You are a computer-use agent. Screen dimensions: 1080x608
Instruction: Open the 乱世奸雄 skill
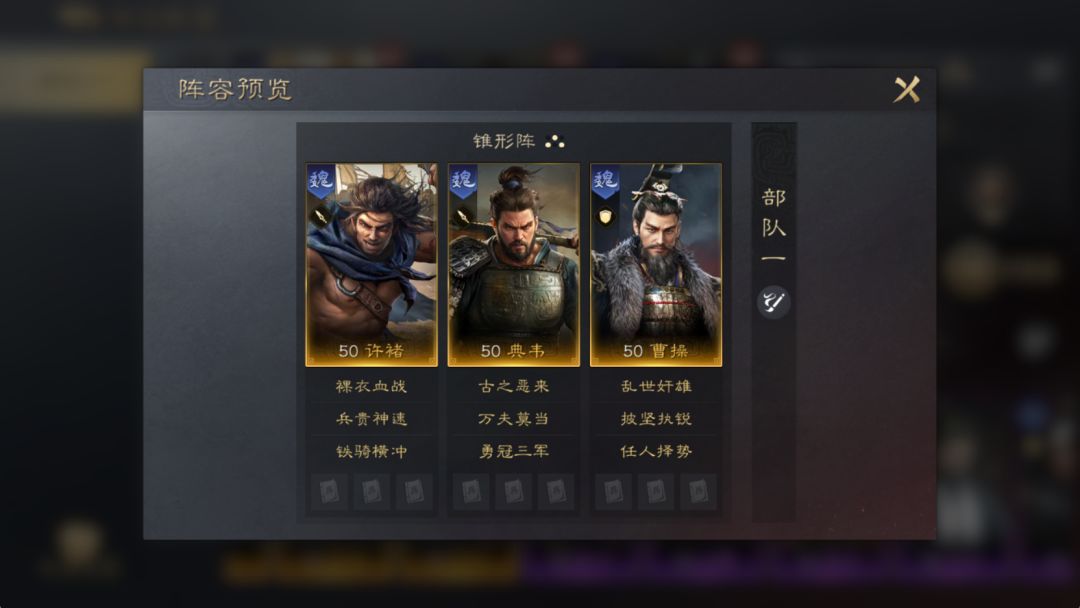click(x=656, y=386)
